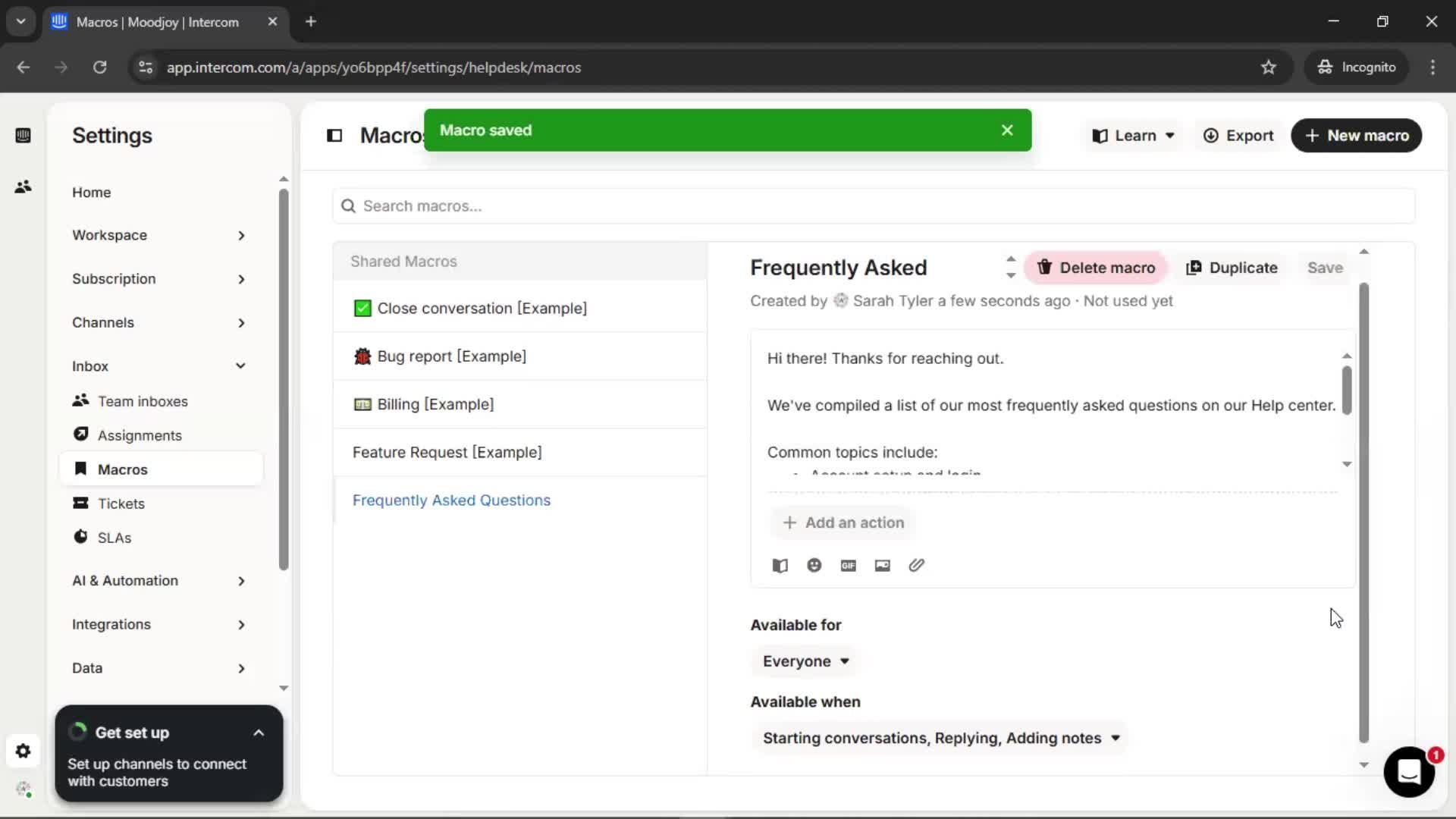Open the Contacts people icon in left rail
This screenshot has width=1456, height=819.
click(23, 187)
